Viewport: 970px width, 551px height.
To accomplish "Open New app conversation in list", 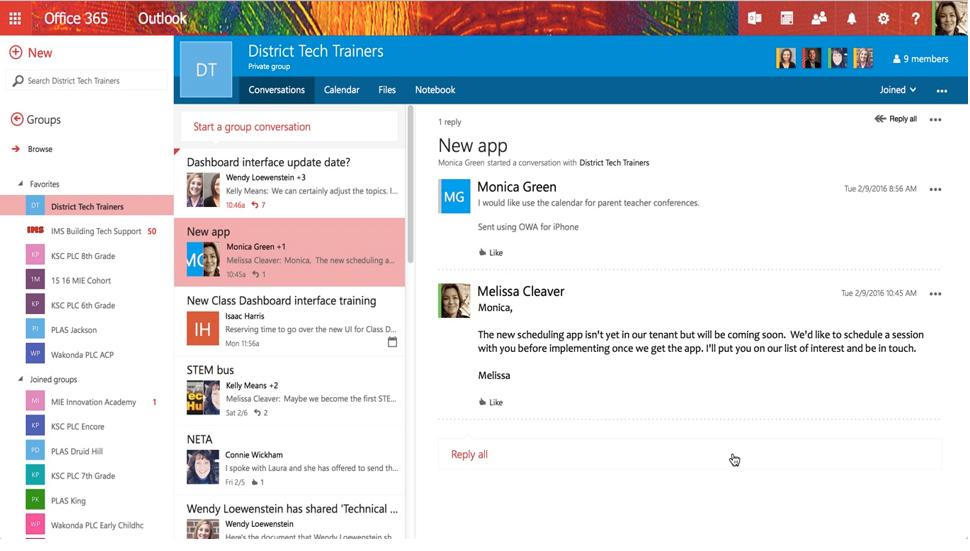I will pos(290,252).
